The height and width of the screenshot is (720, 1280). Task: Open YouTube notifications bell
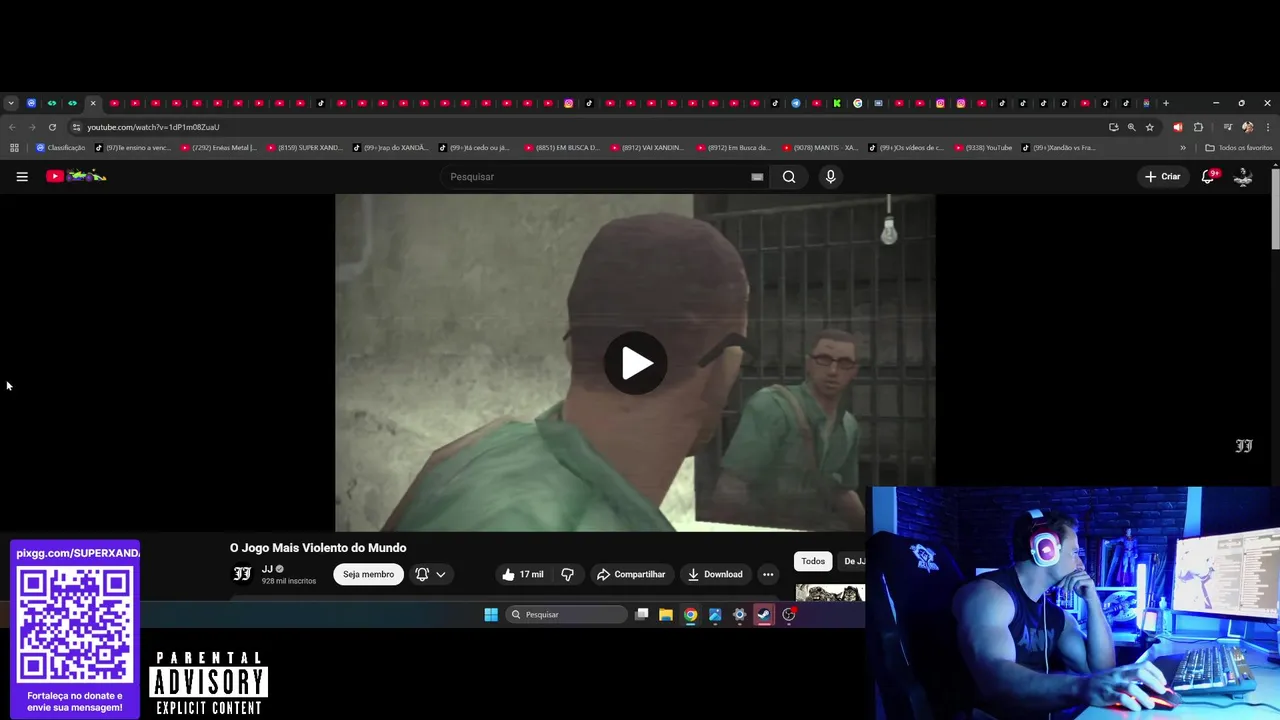pos(1208,176)
